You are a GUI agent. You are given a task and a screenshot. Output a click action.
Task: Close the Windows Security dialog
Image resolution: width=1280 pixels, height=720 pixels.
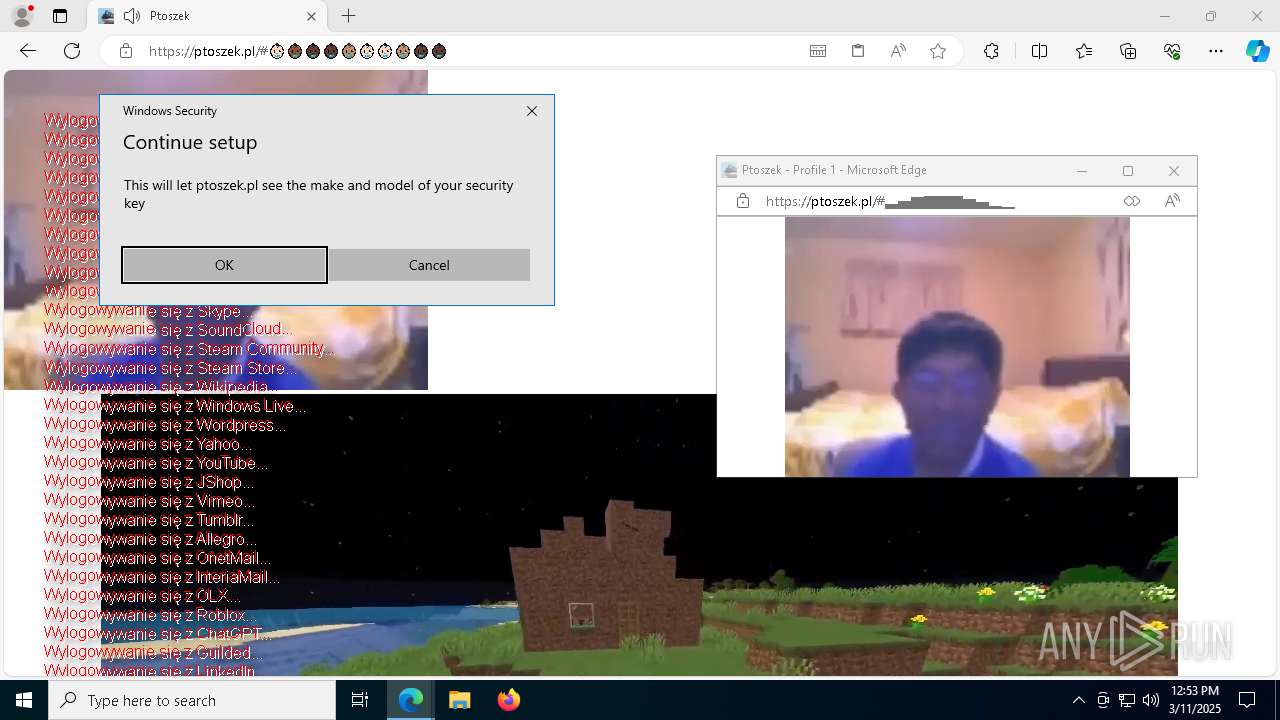pos(532,111)
